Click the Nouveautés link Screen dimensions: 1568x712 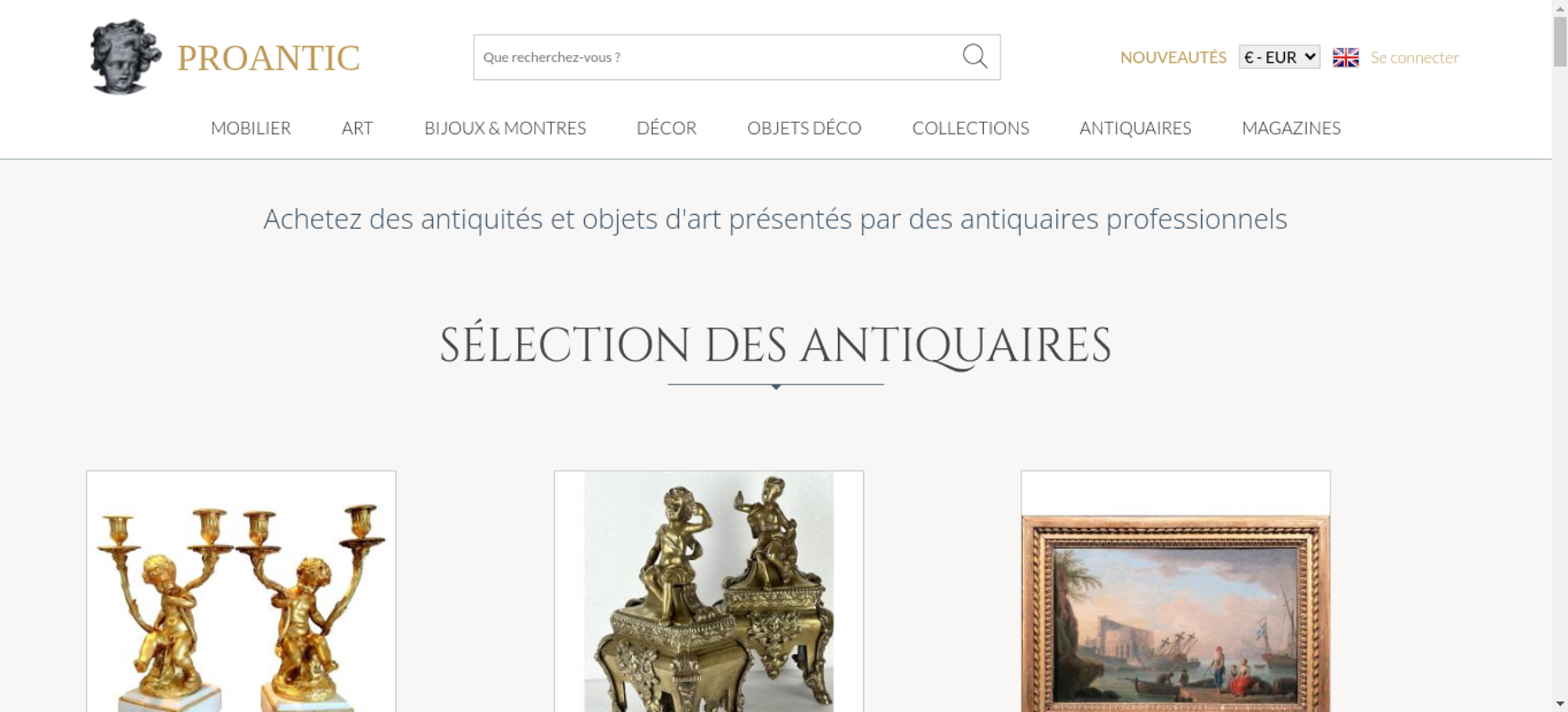1173,57
